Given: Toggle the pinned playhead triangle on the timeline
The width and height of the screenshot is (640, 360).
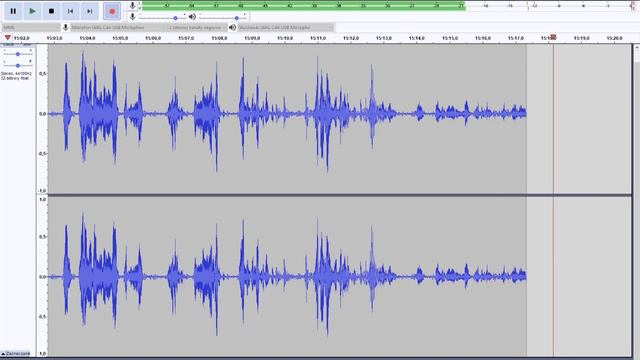Looking at the screenshot, I should click(7, 38).
